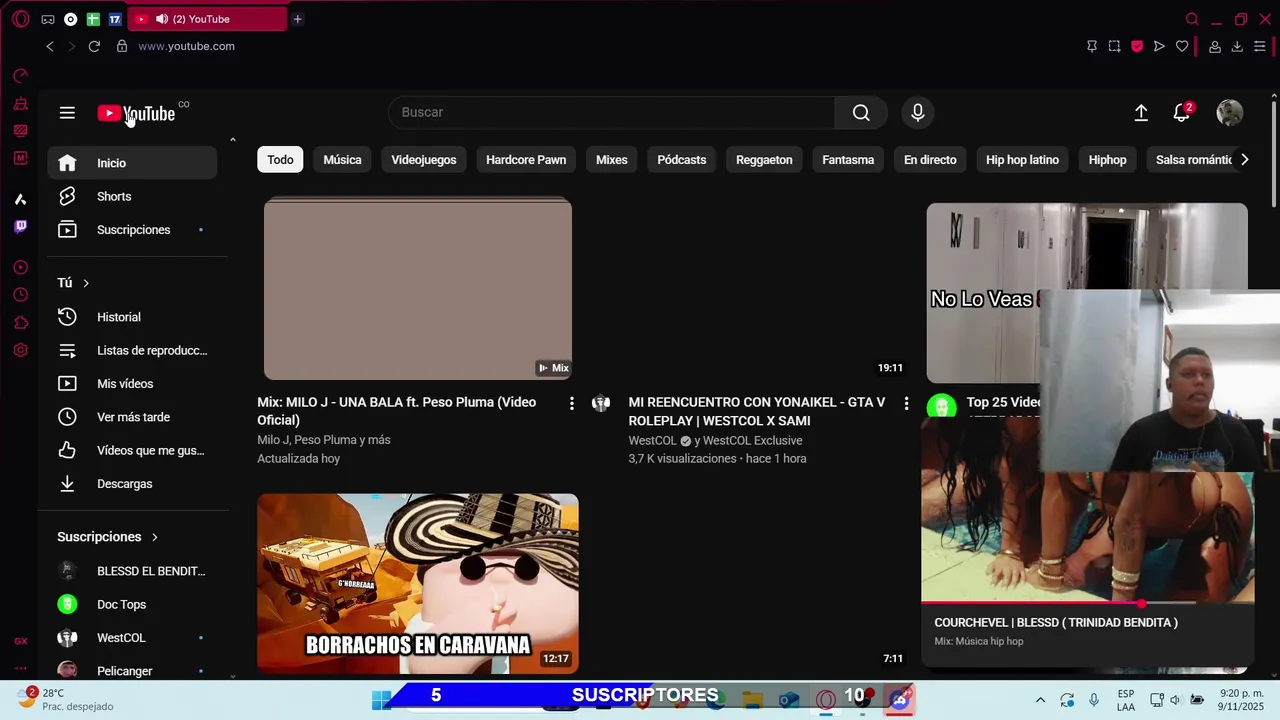Open Listas de reproducción in sidebar
This screenshot has width=1280, height=720.
132,350
